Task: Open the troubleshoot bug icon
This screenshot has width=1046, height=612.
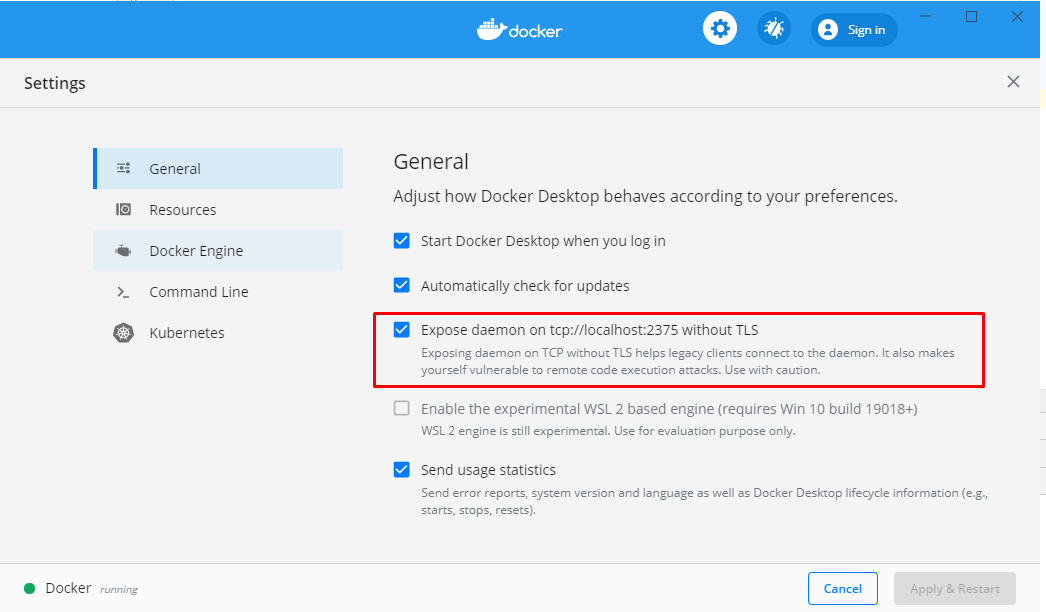Action: click(x=773, y=29)
